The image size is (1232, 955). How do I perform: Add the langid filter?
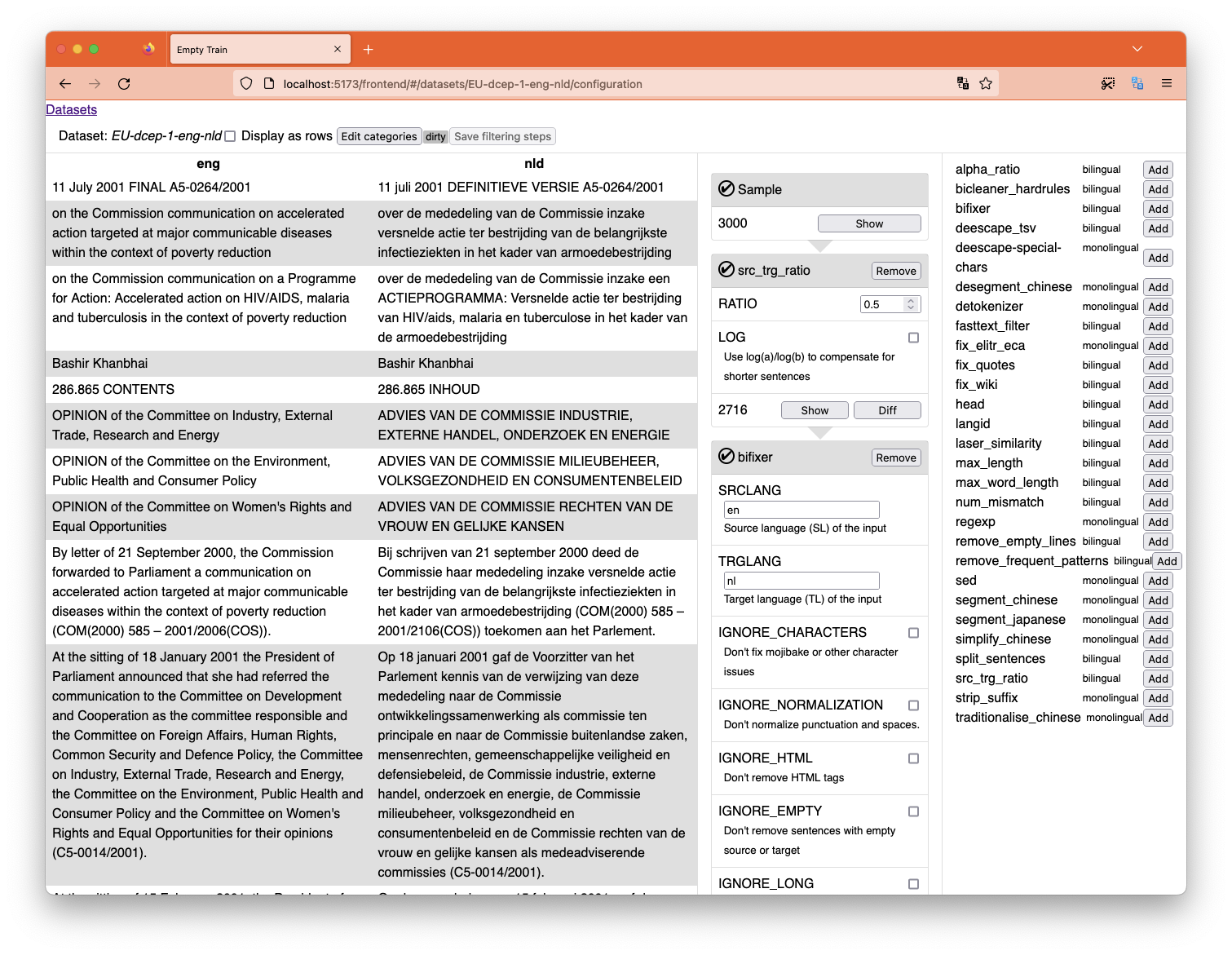tap(1158, 424)
